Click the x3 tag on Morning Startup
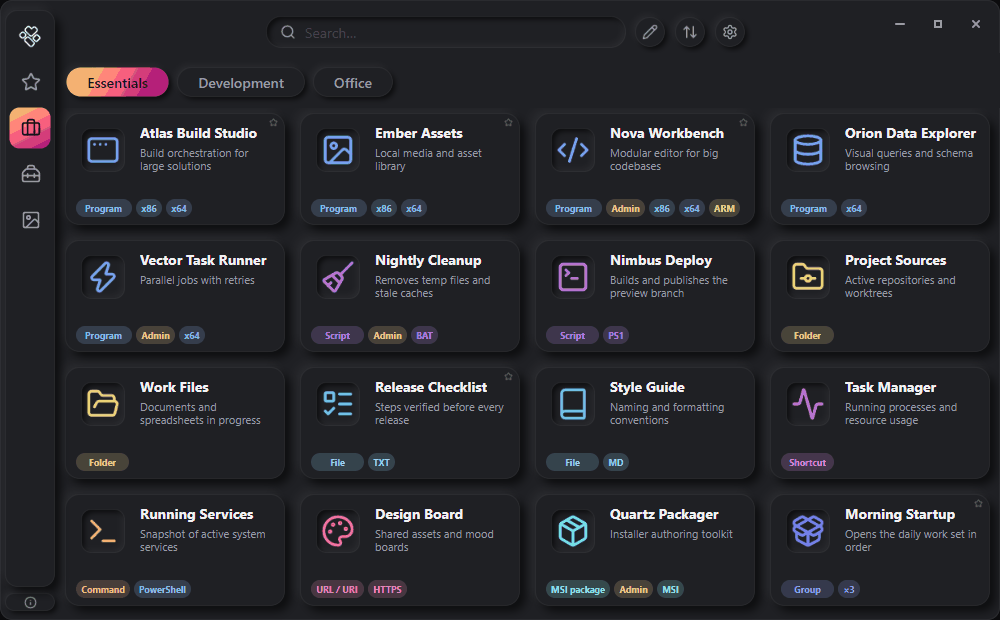 pos(849,589)
